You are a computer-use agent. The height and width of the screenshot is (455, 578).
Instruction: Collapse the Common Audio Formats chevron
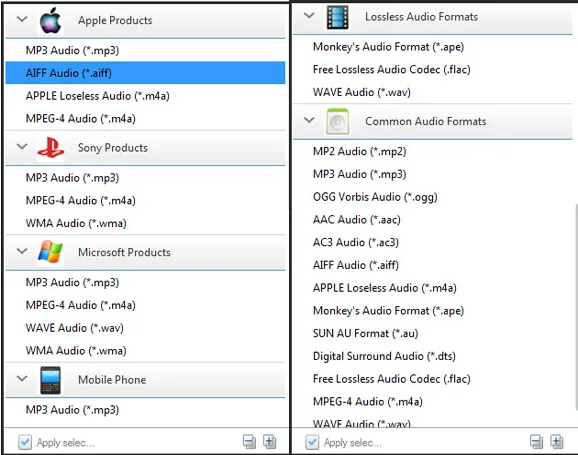click(309, 120)
